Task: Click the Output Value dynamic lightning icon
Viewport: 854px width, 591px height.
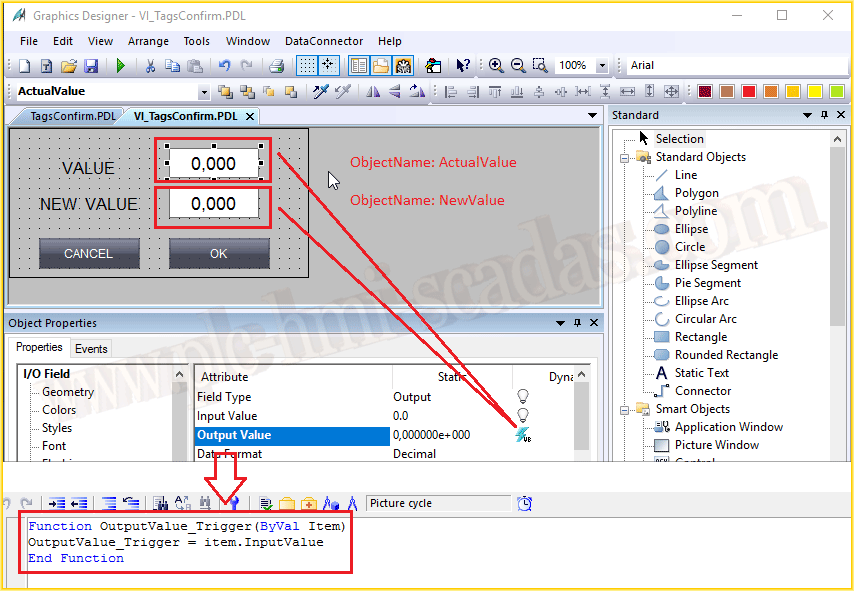Action: 521,435
